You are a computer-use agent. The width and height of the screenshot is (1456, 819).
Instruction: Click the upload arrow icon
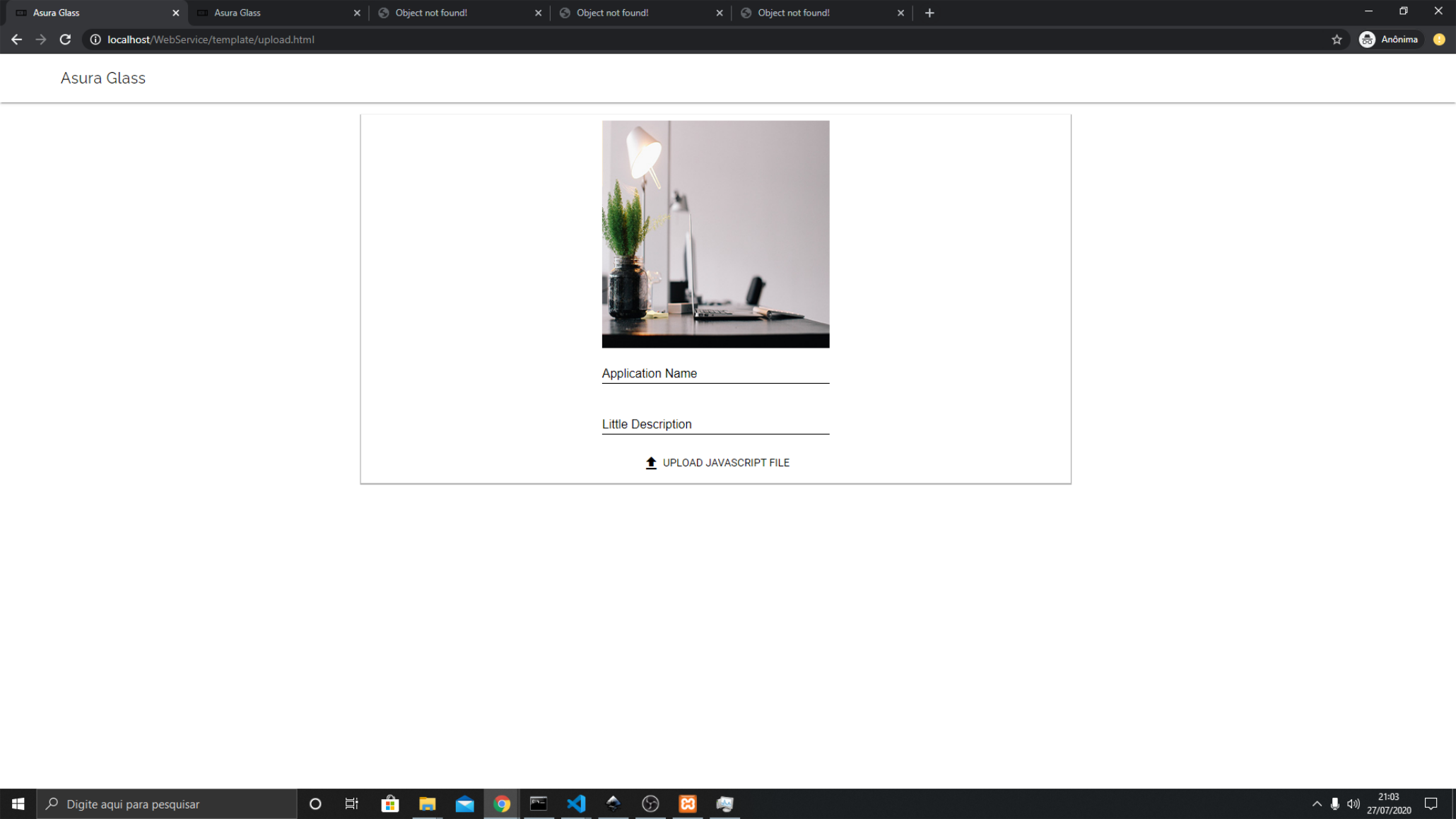pos(651,463)
